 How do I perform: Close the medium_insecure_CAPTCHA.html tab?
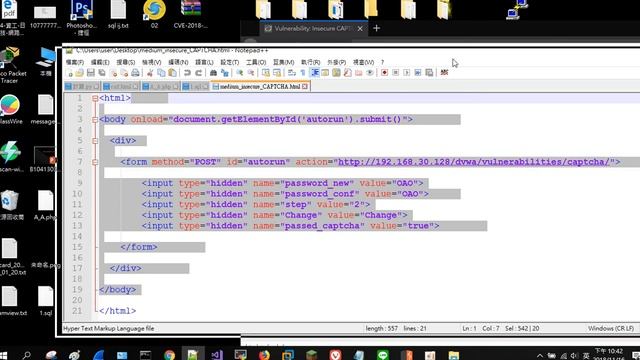[x=305, y=87]
